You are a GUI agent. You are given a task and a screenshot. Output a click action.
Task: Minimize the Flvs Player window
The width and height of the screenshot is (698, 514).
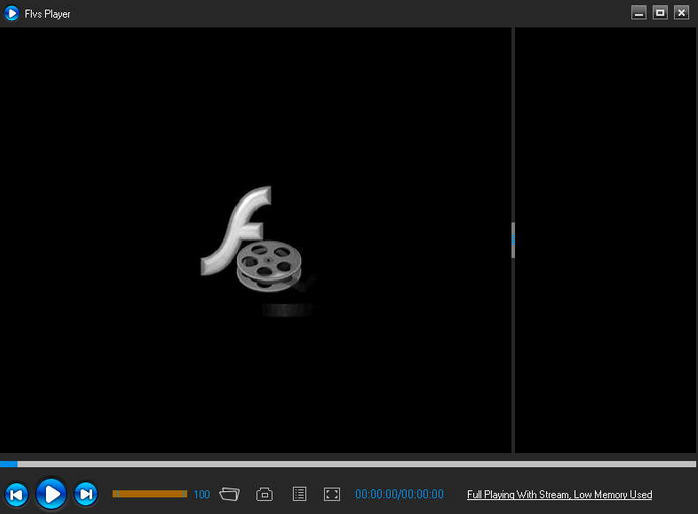click(639, 13)
